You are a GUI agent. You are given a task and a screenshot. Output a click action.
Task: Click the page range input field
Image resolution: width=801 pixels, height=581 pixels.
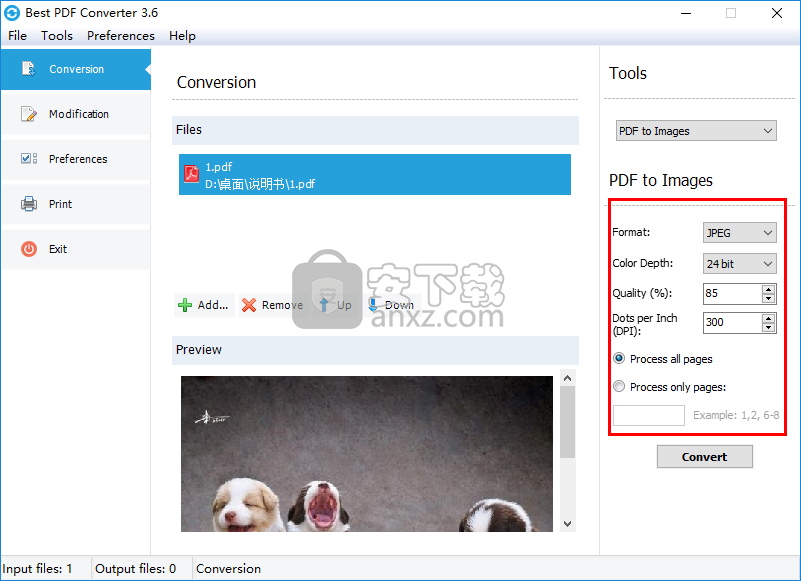coord(648,415)
